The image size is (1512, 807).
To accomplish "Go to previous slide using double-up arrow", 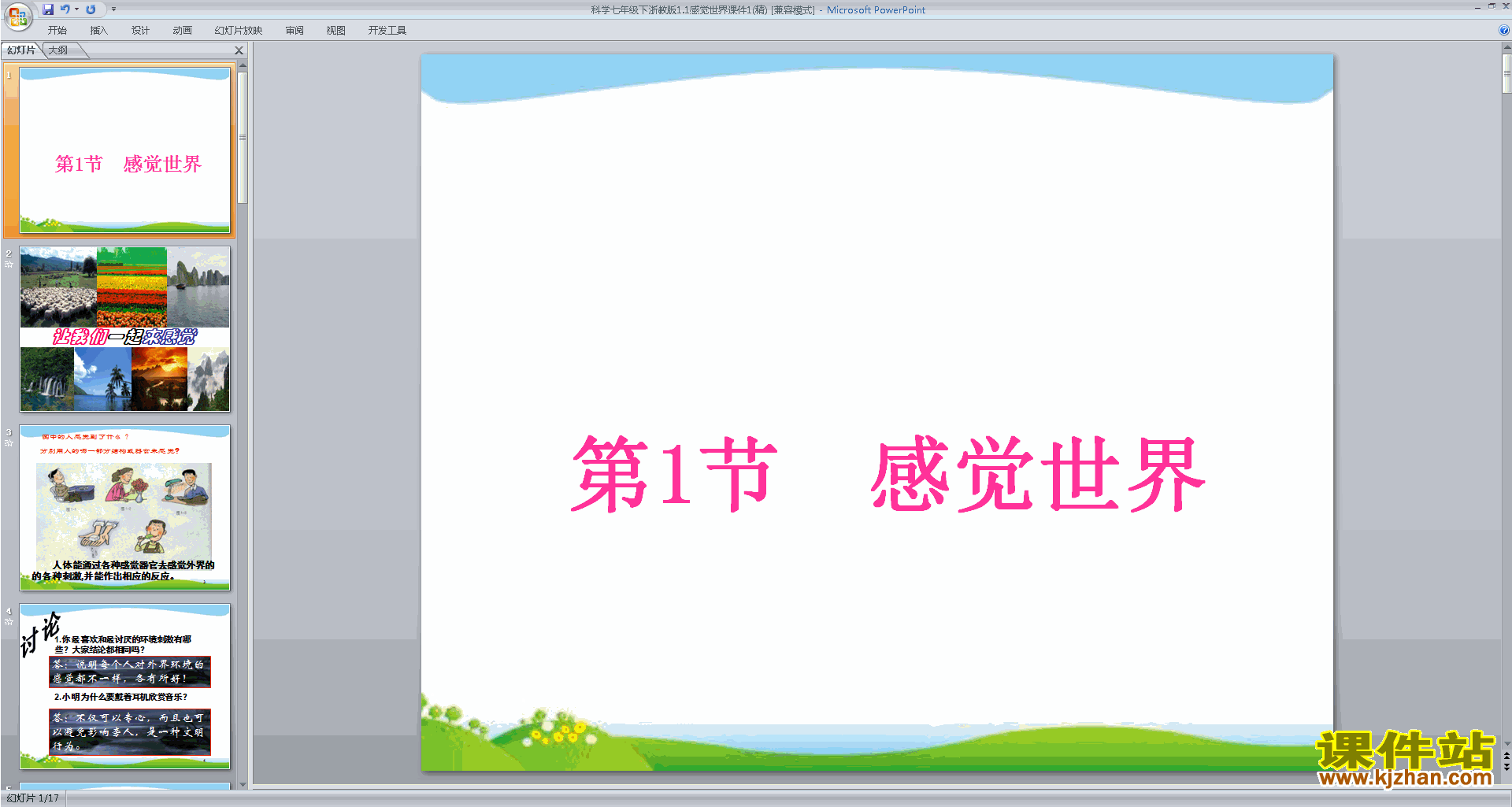I will coord(1506,756).
